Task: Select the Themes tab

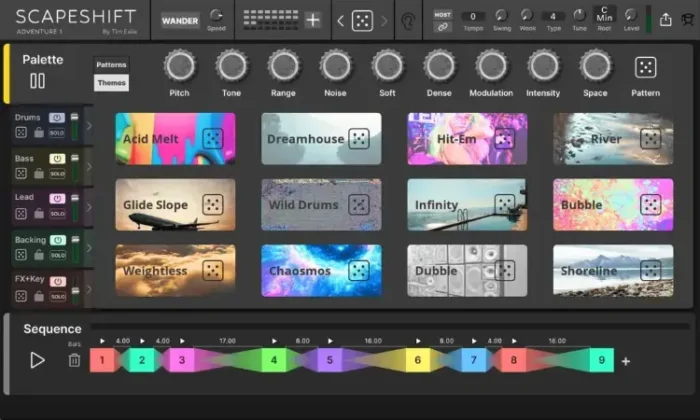Action: coord(111,83)
